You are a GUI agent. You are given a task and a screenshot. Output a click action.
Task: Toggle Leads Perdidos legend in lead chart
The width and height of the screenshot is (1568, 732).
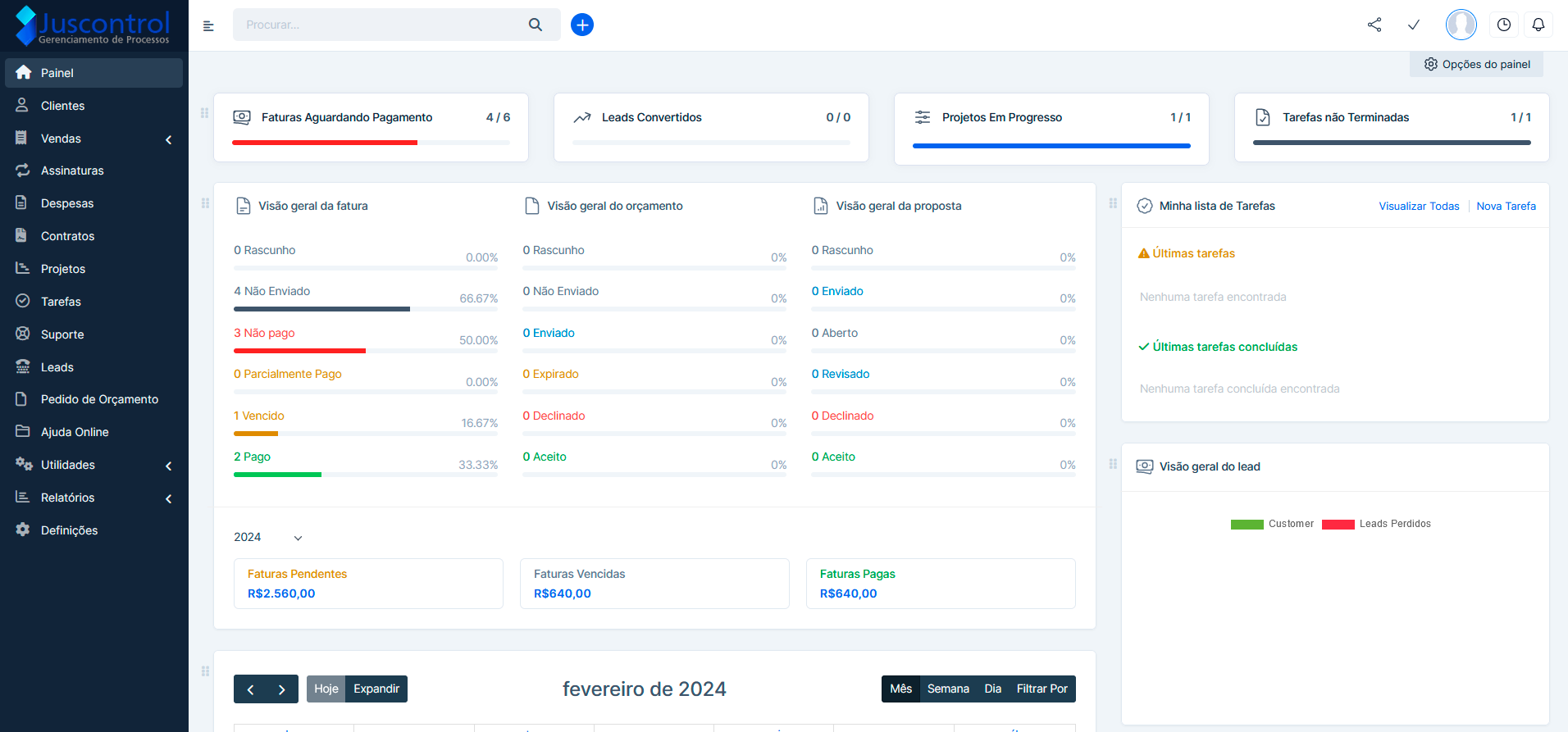pyautogui.click(x=1376, y=524)
